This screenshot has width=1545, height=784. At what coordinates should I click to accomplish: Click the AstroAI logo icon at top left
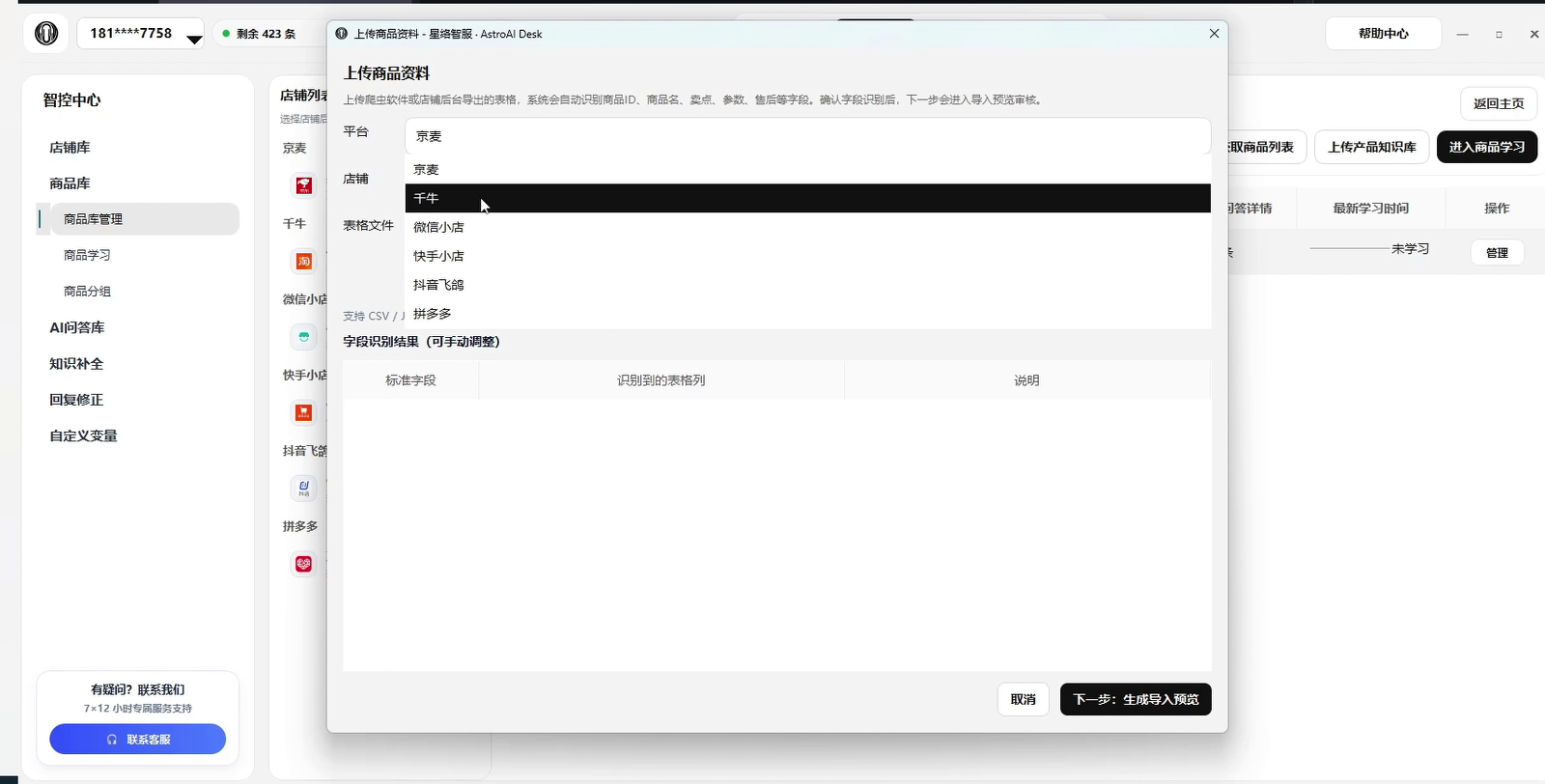[x=46, y=34]
